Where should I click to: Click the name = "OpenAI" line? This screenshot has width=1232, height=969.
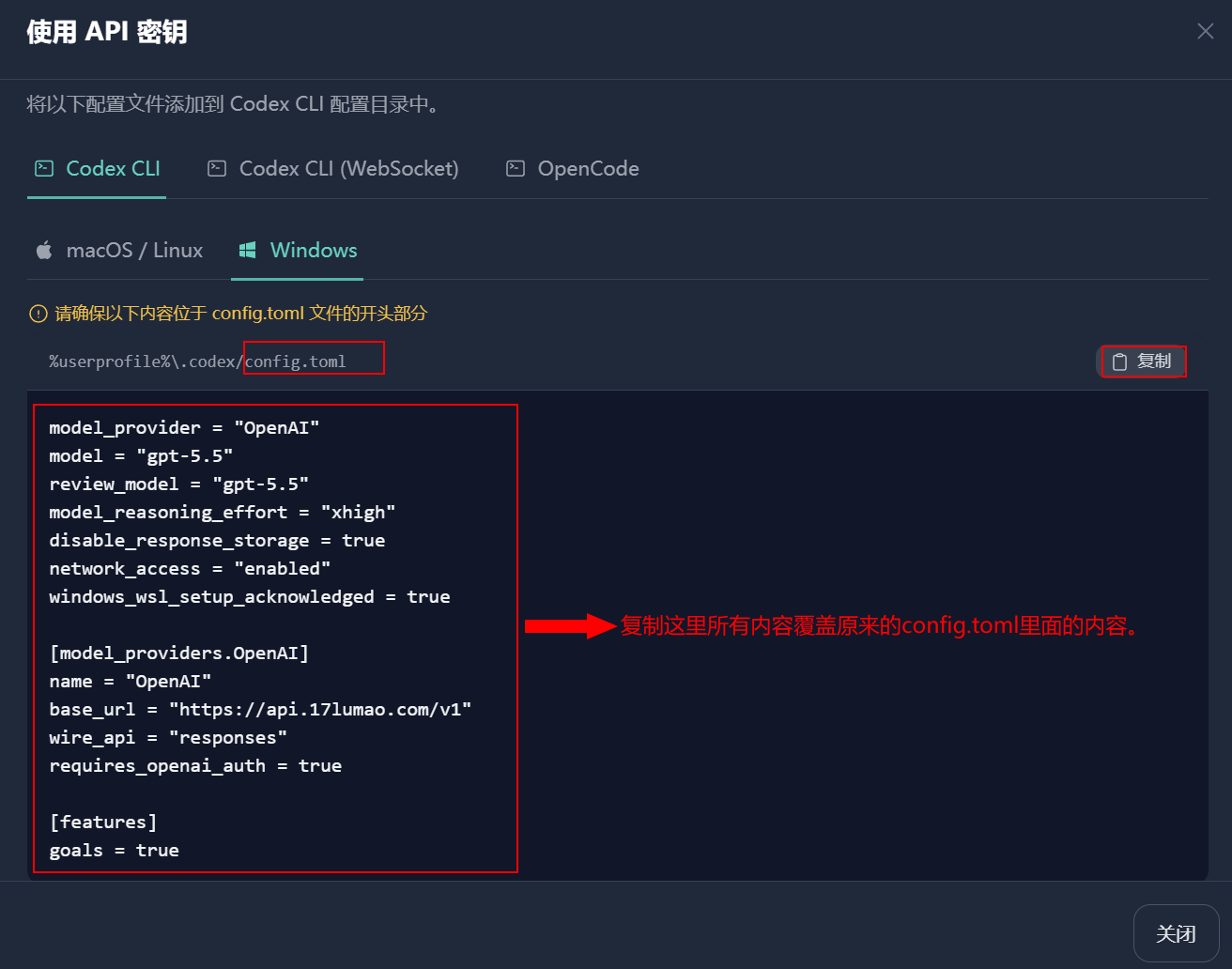[x=130, y=682]
